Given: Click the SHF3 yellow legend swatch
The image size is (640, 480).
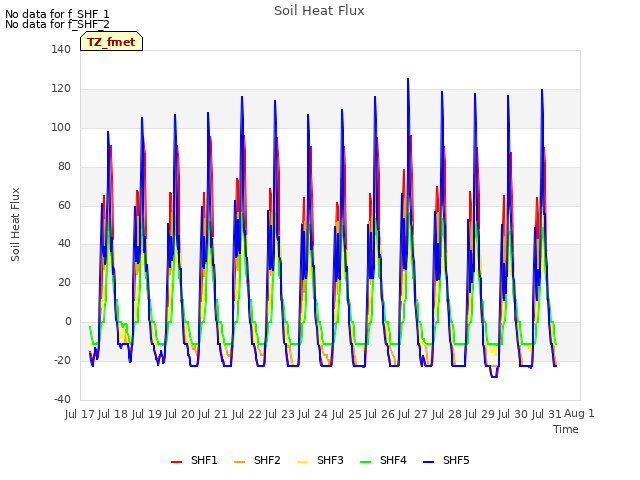Looking at the screenshot, I should pos(302,461).
